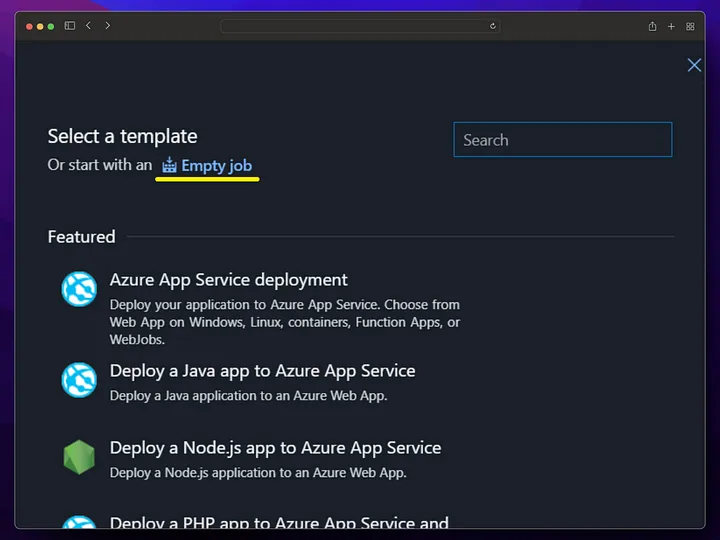Click the Featured section heading
720x540 pixels.
click(82, 237)
